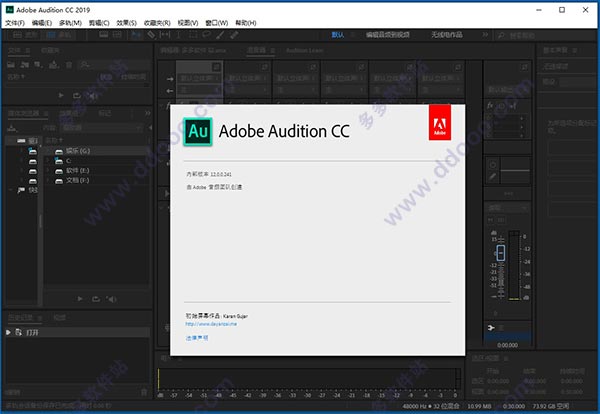
Task: Show the spectral frequency display
Action: pyautogui.click(x=103, y=35)
